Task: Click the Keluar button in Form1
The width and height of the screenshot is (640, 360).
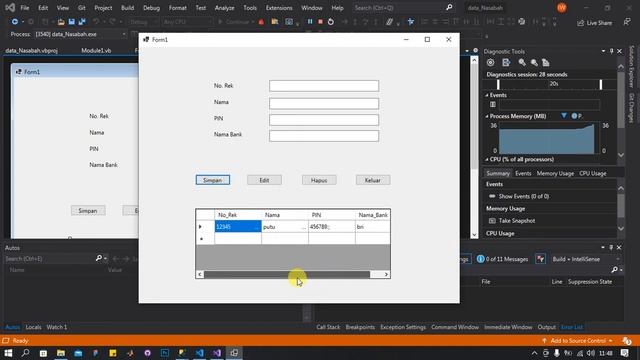Action: point(373,180)
